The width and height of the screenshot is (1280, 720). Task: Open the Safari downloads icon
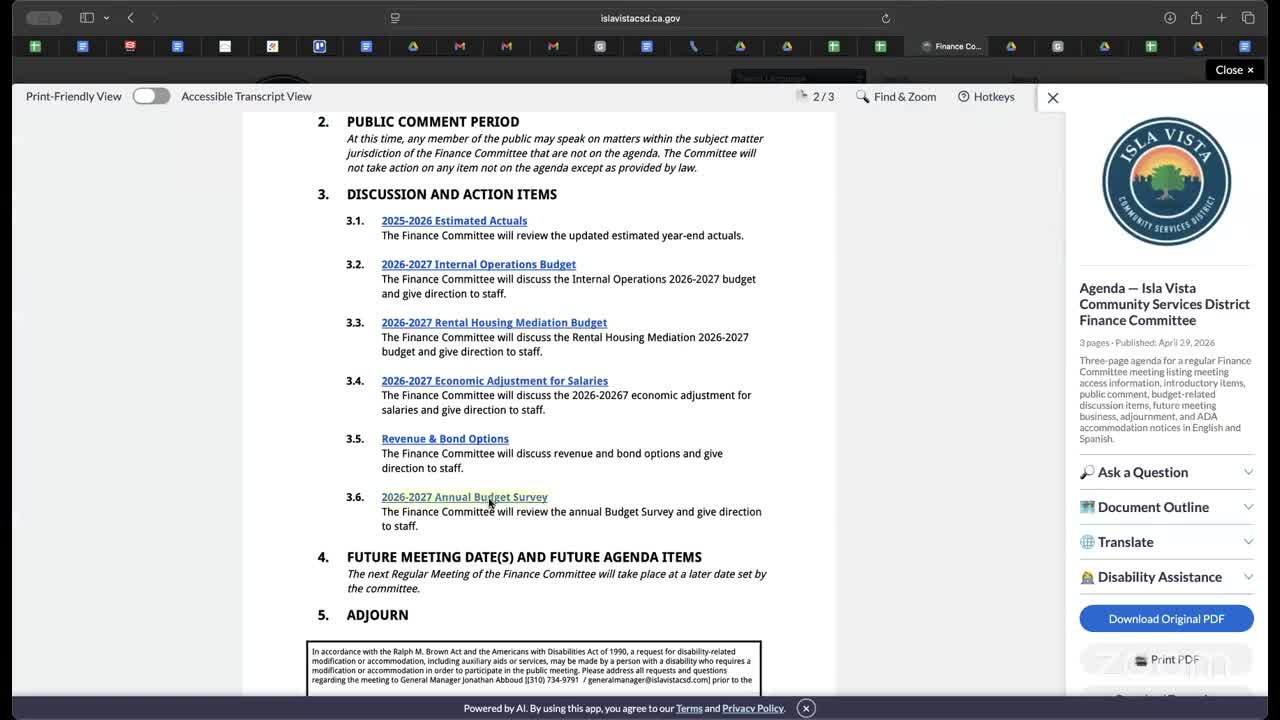click(1169, 18)
